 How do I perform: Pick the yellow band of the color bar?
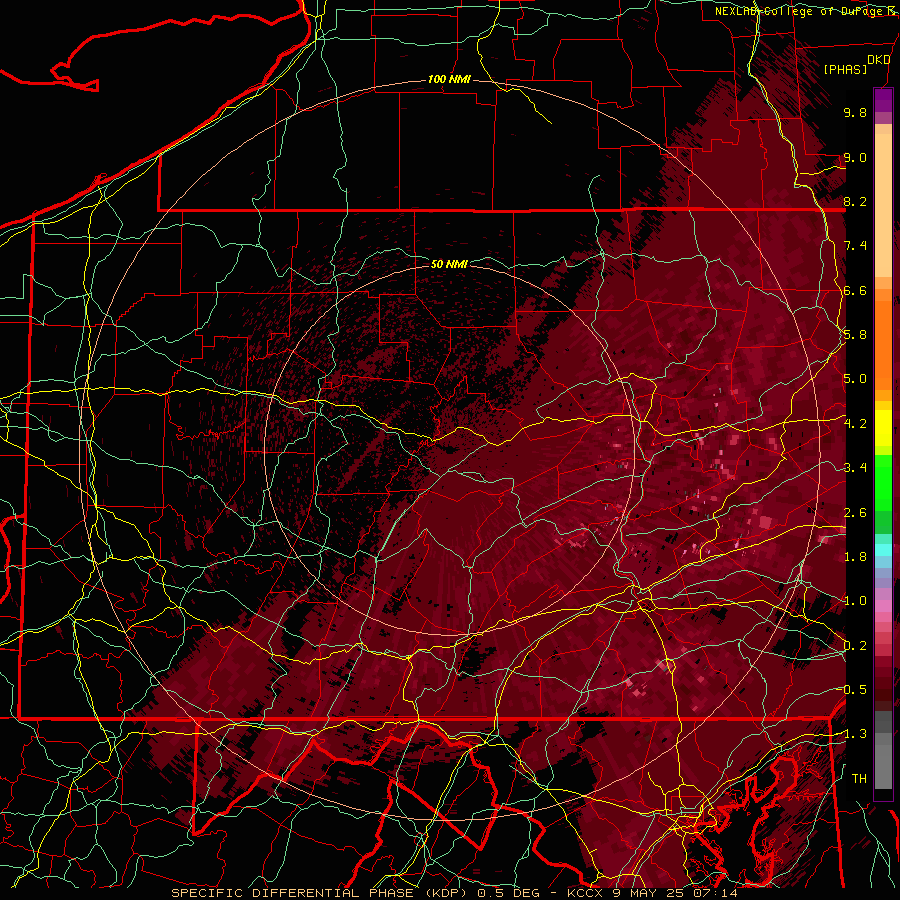(883, 428)
